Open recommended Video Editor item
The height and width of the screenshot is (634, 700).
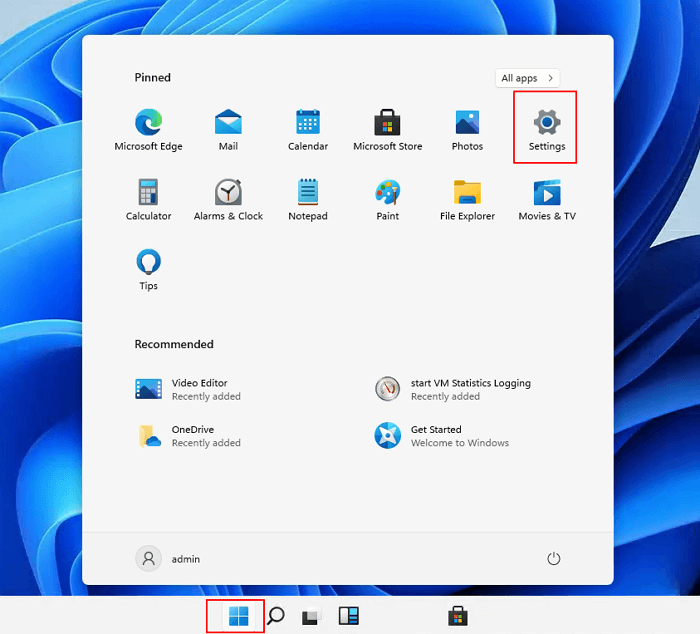click(190, 389)
